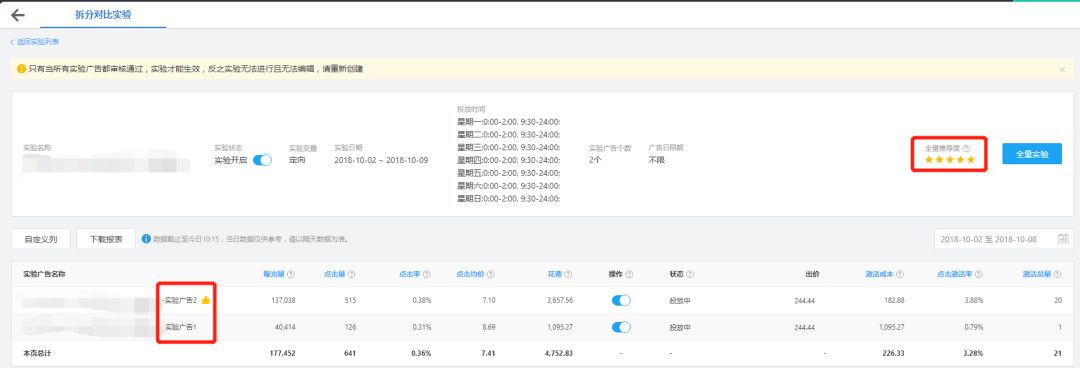Click the help icon next to 激活总量
This screenshot has width=1080, height=368.
coord(1057,274)
